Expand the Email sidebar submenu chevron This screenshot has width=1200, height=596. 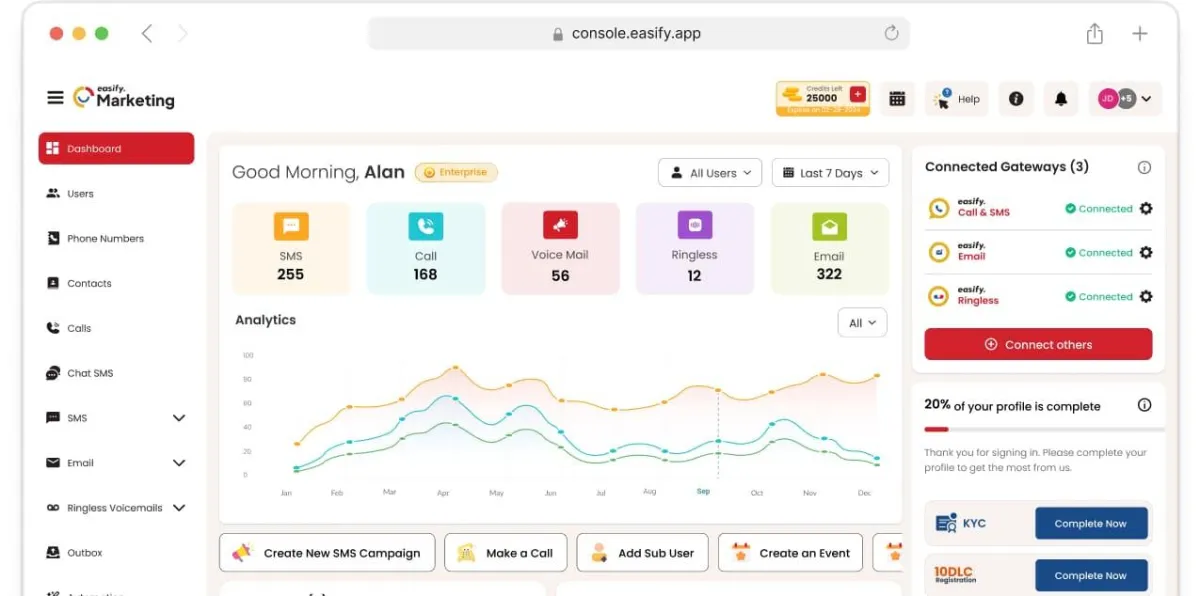click(x=179, y=463)
